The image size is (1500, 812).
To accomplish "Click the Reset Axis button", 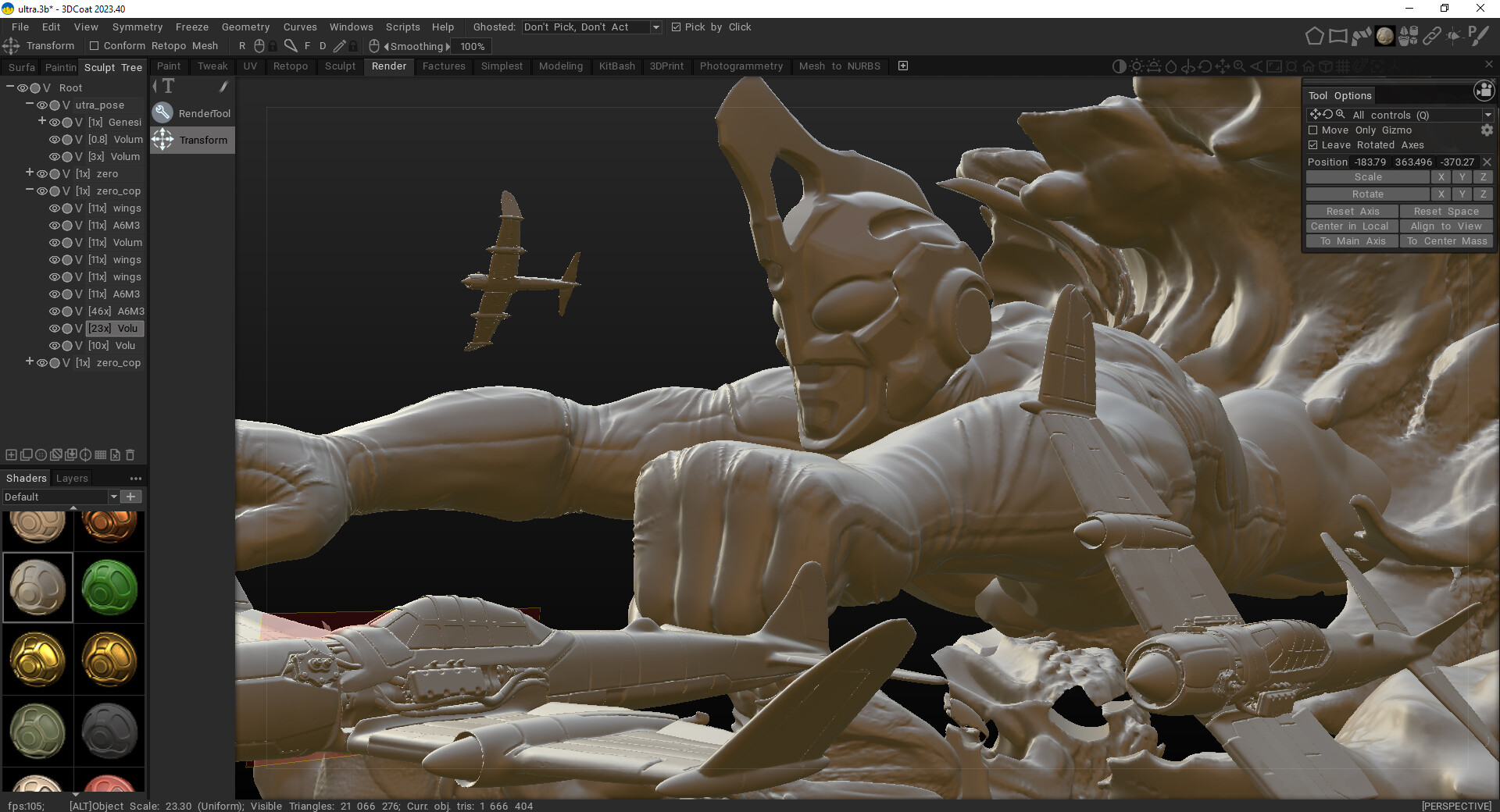I will (1352, 212).
